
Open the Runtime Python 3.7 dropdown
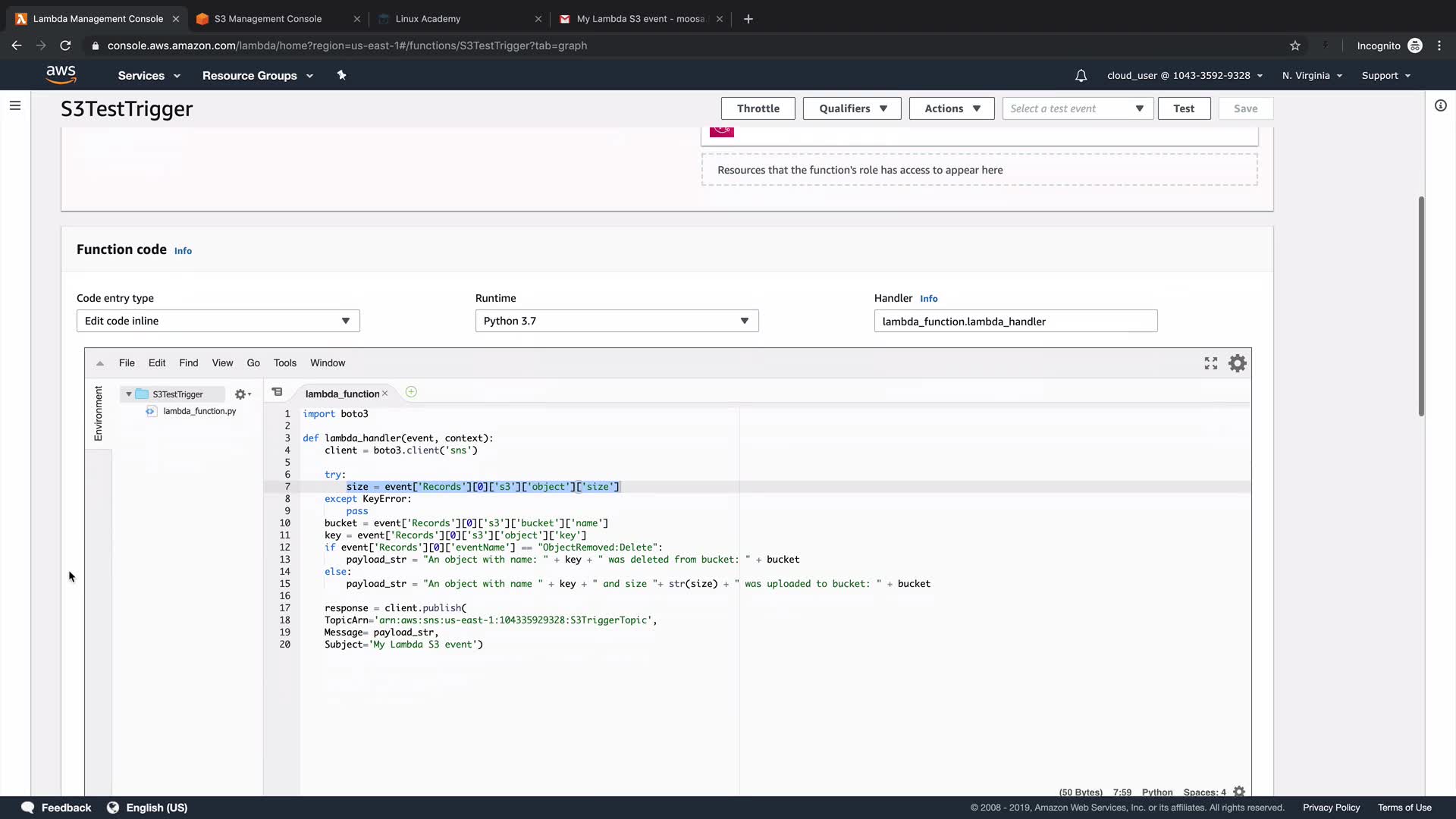click(616, 321)
